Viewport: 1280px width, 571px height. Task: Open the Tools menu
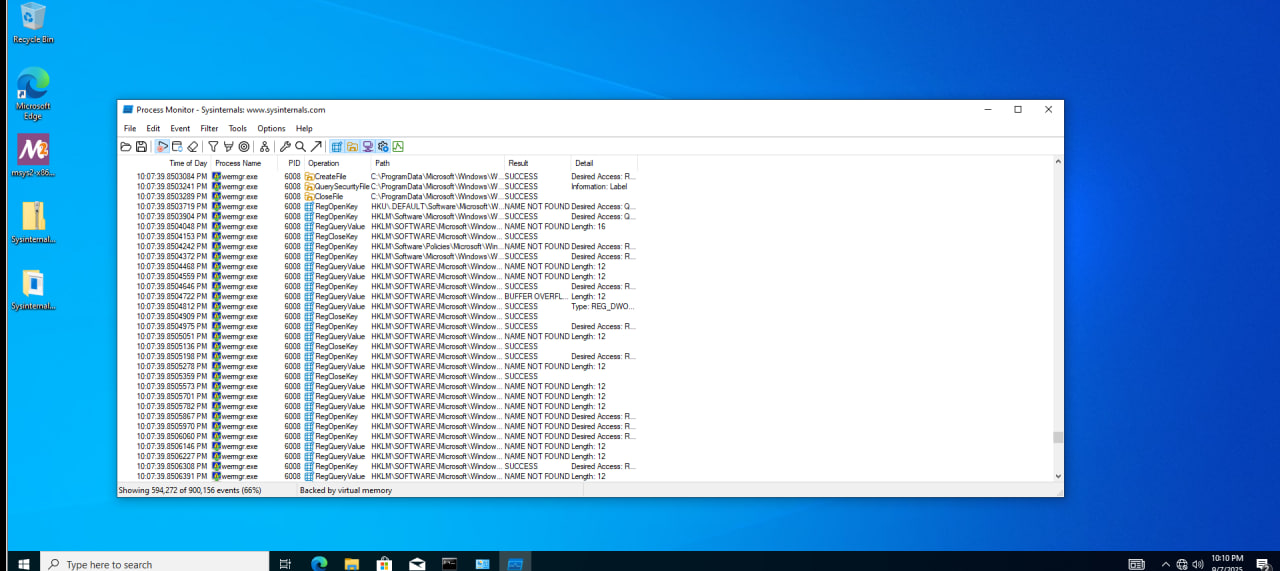point(237,128)
